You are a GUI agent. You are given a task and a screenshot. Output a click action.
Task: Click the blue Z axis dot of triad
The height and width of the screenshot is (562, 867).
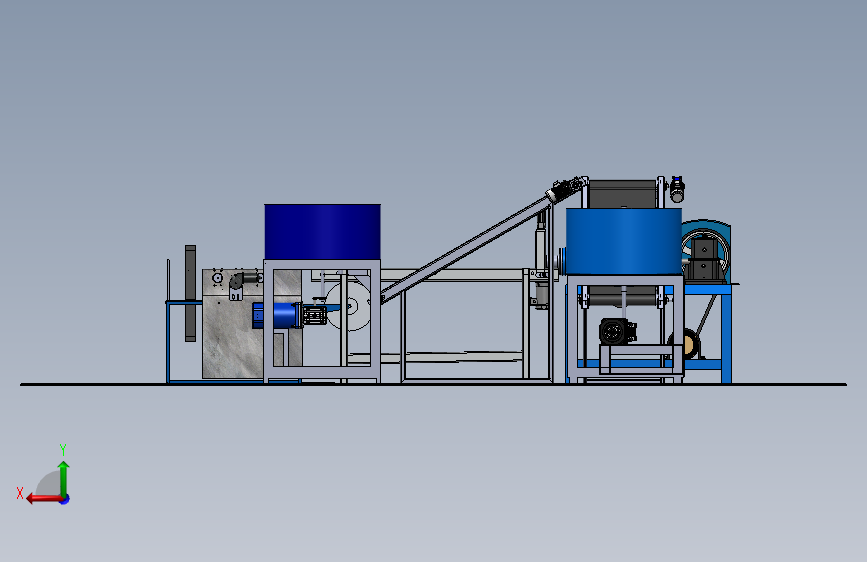tap(65, 499)
